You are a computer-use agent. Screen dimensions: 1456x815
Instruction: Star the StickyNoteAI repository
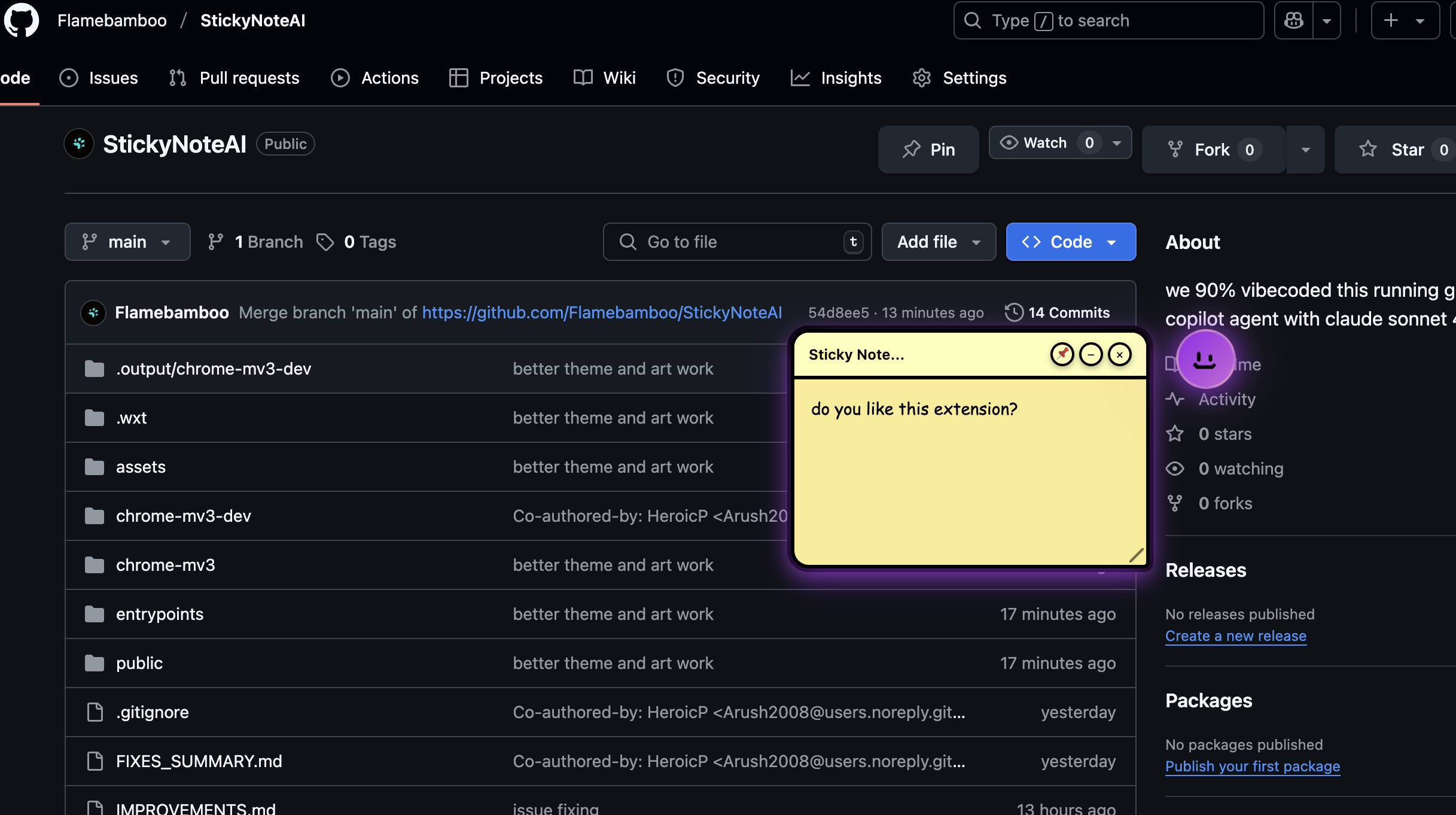point(1400,150)
